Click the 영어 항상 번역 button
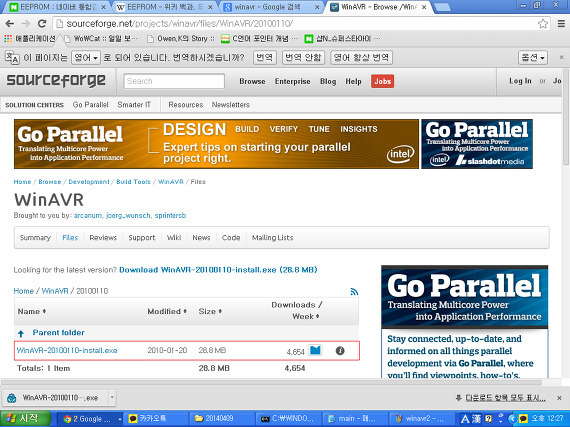The height and width of the screenshot is (427, 570). click(x=361, y=57)
